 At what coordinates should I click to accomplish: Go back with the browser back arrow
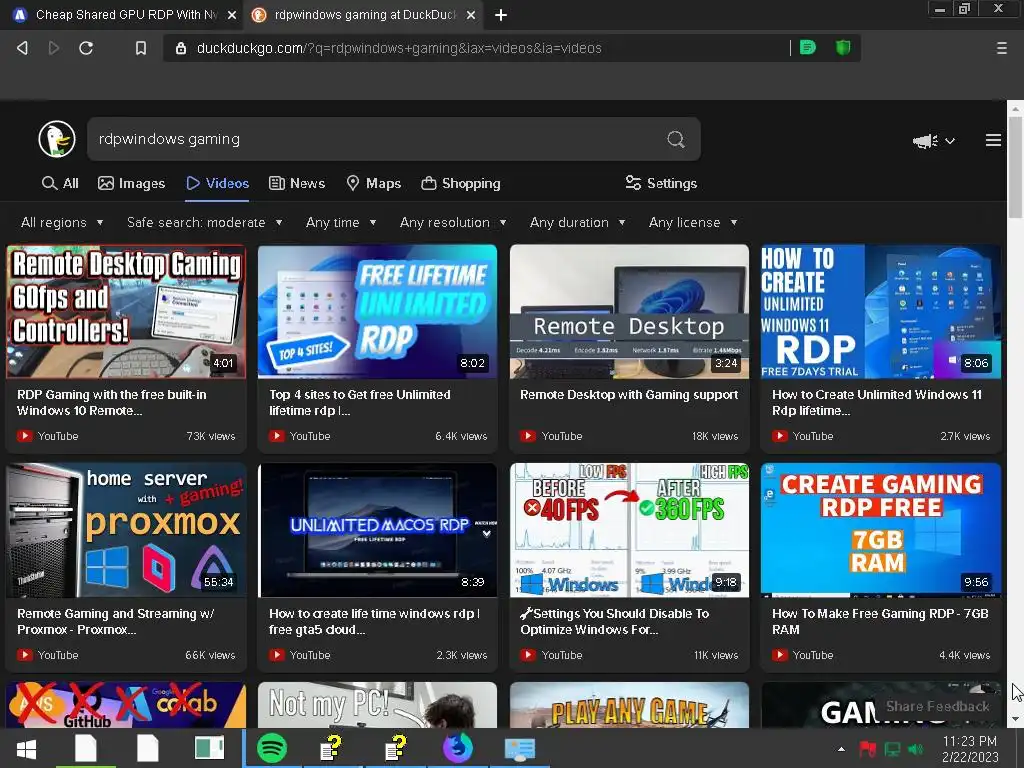22,48
